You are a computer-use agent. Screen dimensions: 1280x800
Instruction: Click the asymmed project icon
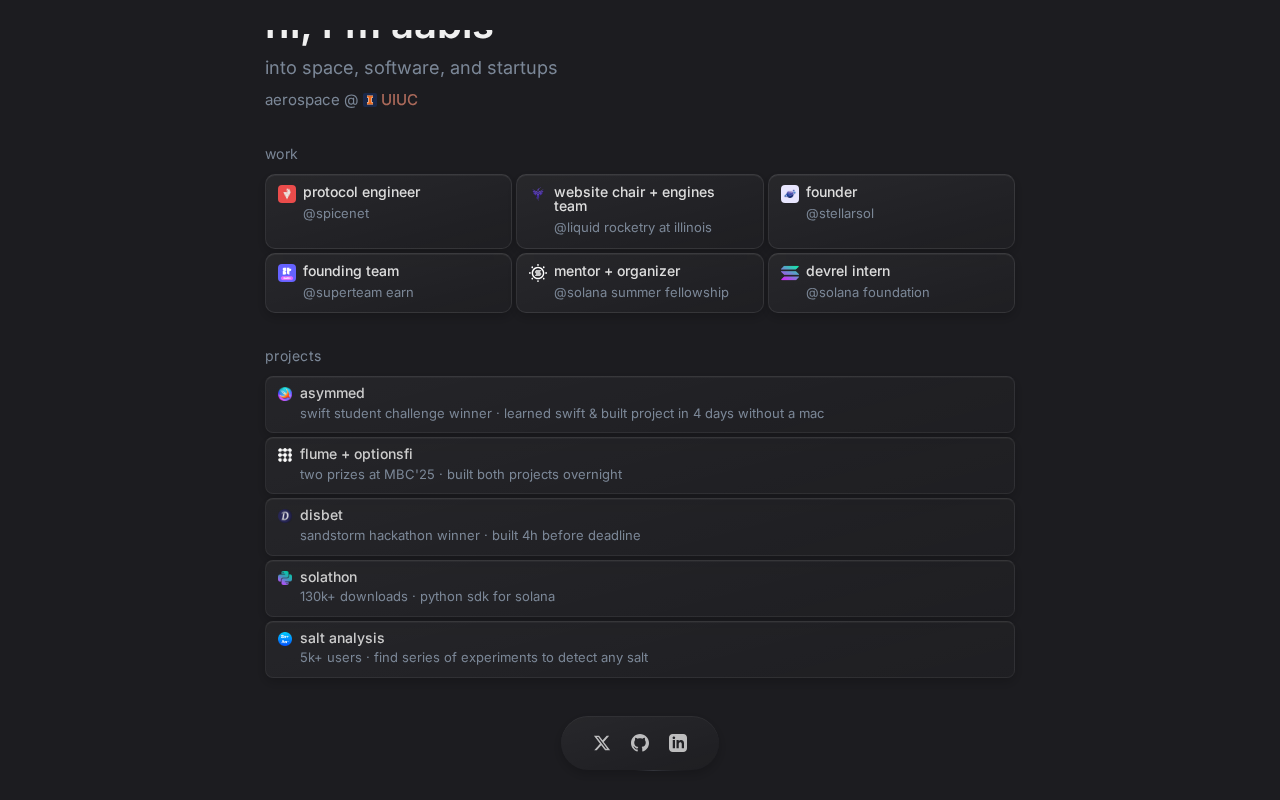(285, 394)
